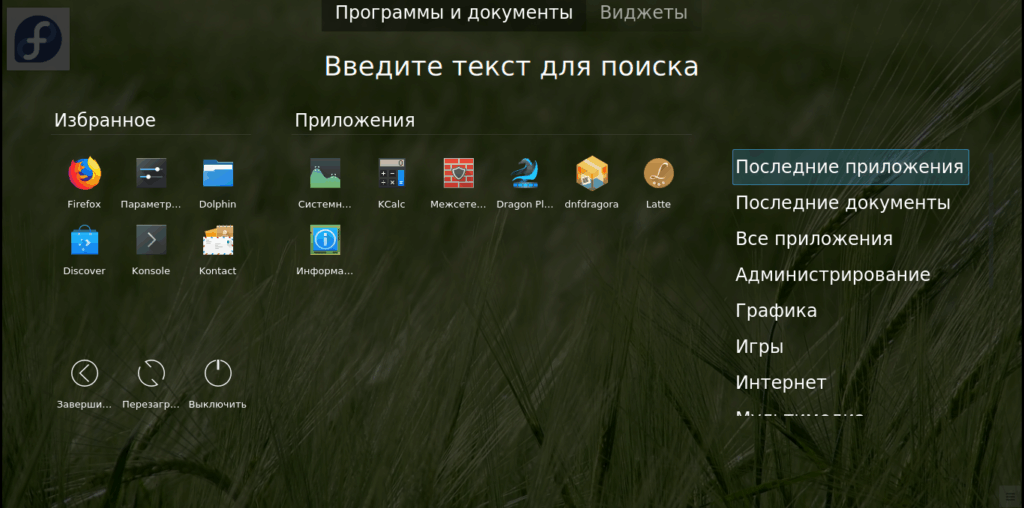Launch Firefox from favorites
The height and width of the screenshot is (508, 1024).
click(84, 174)
